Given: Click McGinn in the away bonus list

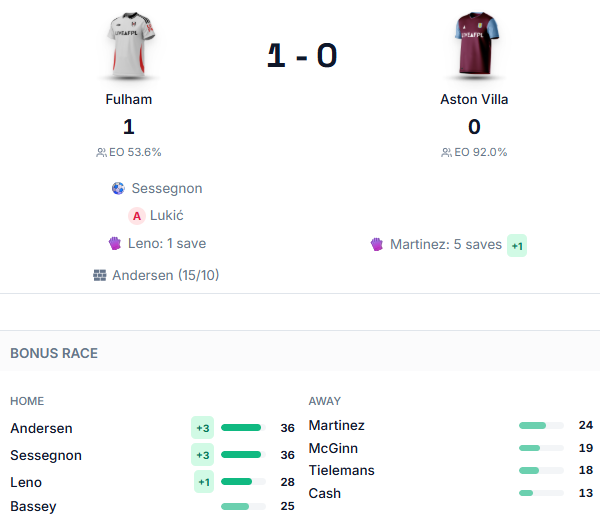Looking at the screenshot, I should 333,448.
